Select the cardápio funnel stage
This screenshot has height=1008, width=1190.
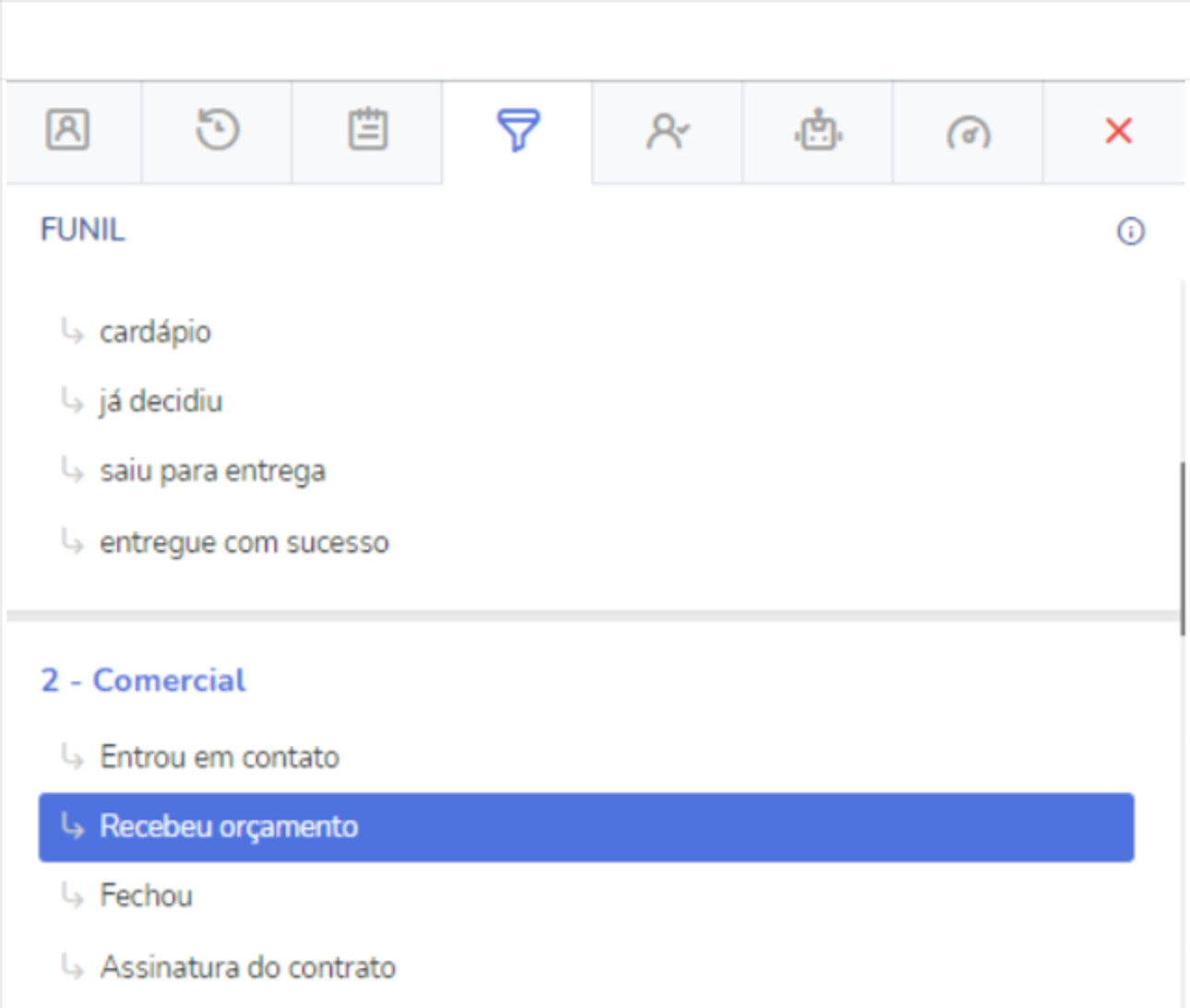(155, 332)
